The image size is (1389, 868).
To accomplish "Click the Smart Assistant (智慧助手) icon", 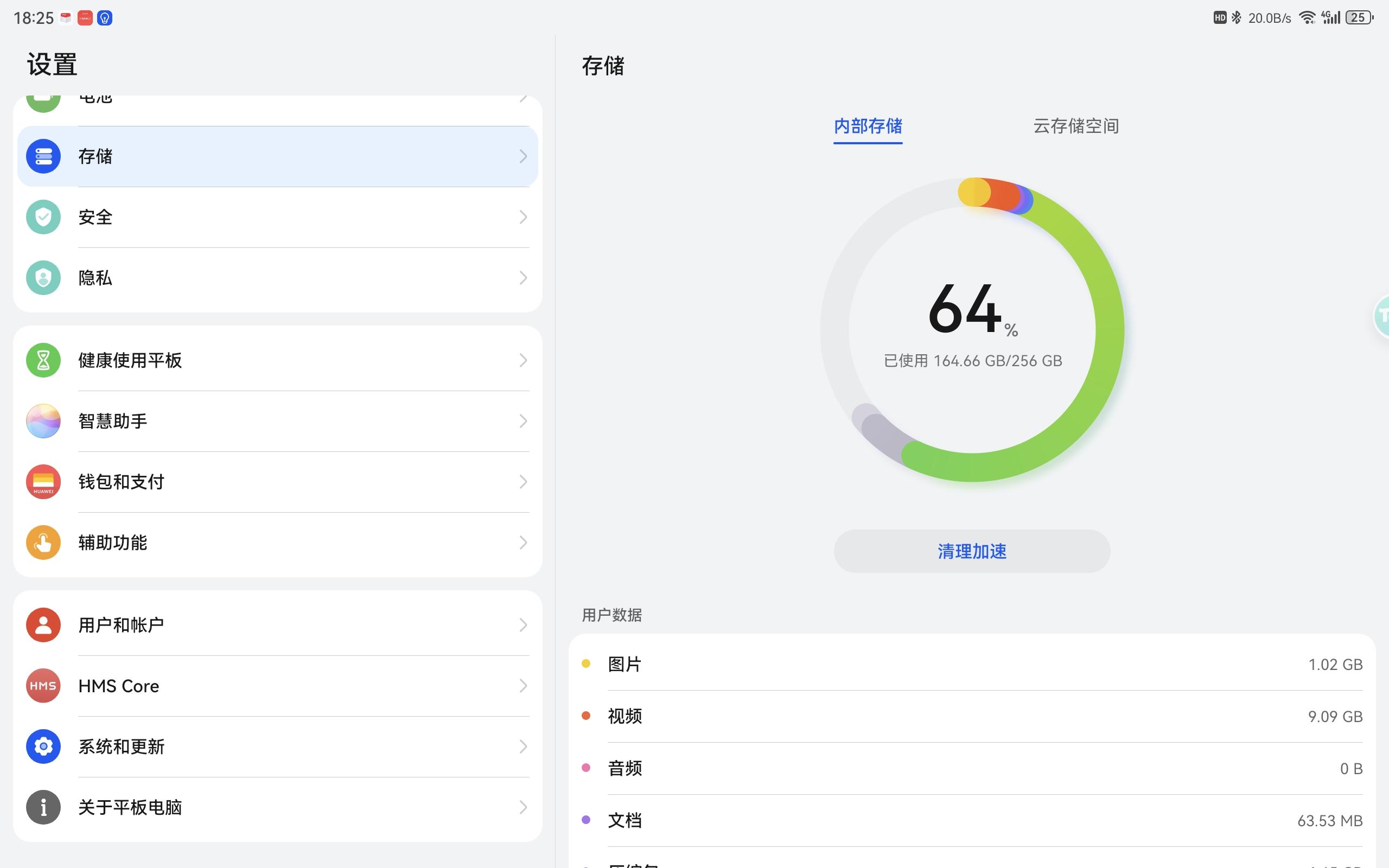I will 43,422.
